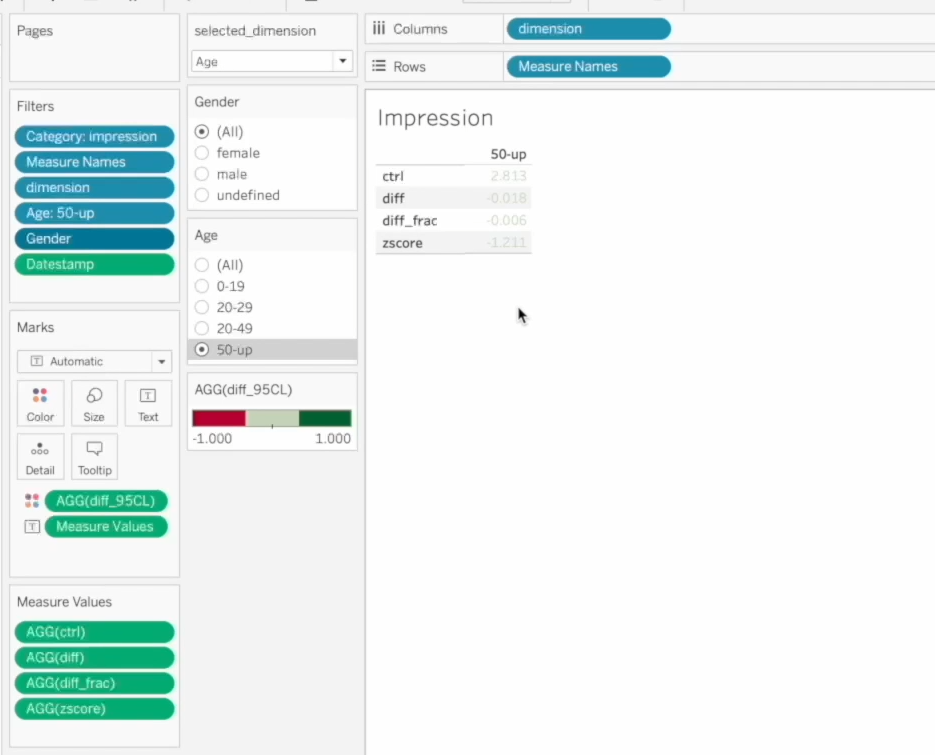Select Measure Names pill on Rows
935x755 pixels.
[589, 66]
